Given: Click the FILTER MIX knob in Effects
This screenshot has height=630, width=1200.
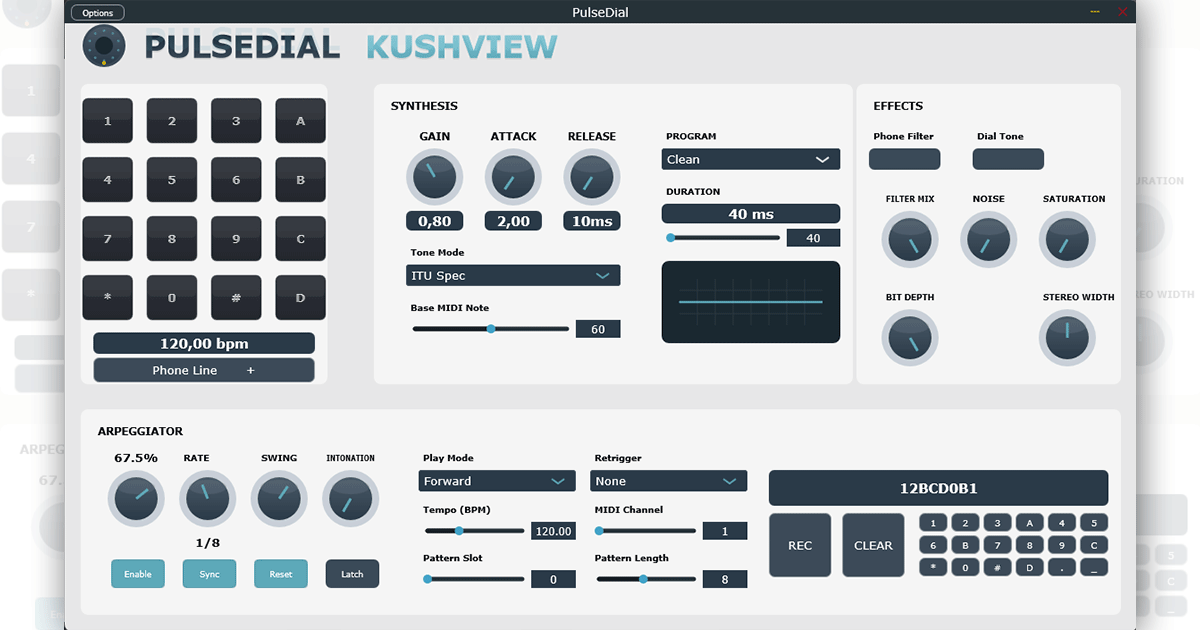Looking at the screenshot, I should coord(909,239).
